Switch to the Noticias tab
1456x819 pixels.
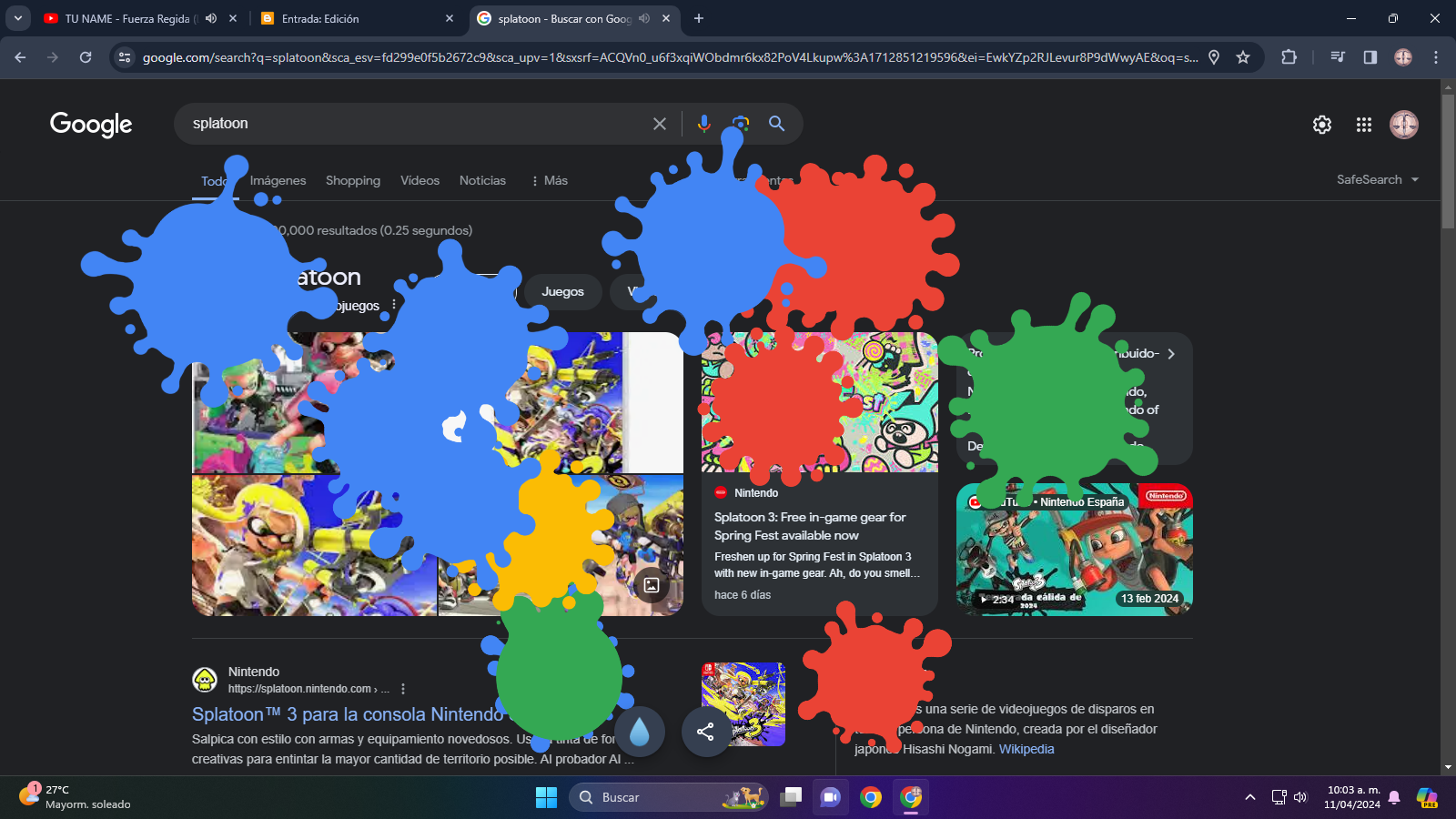(x=482, y=180)
